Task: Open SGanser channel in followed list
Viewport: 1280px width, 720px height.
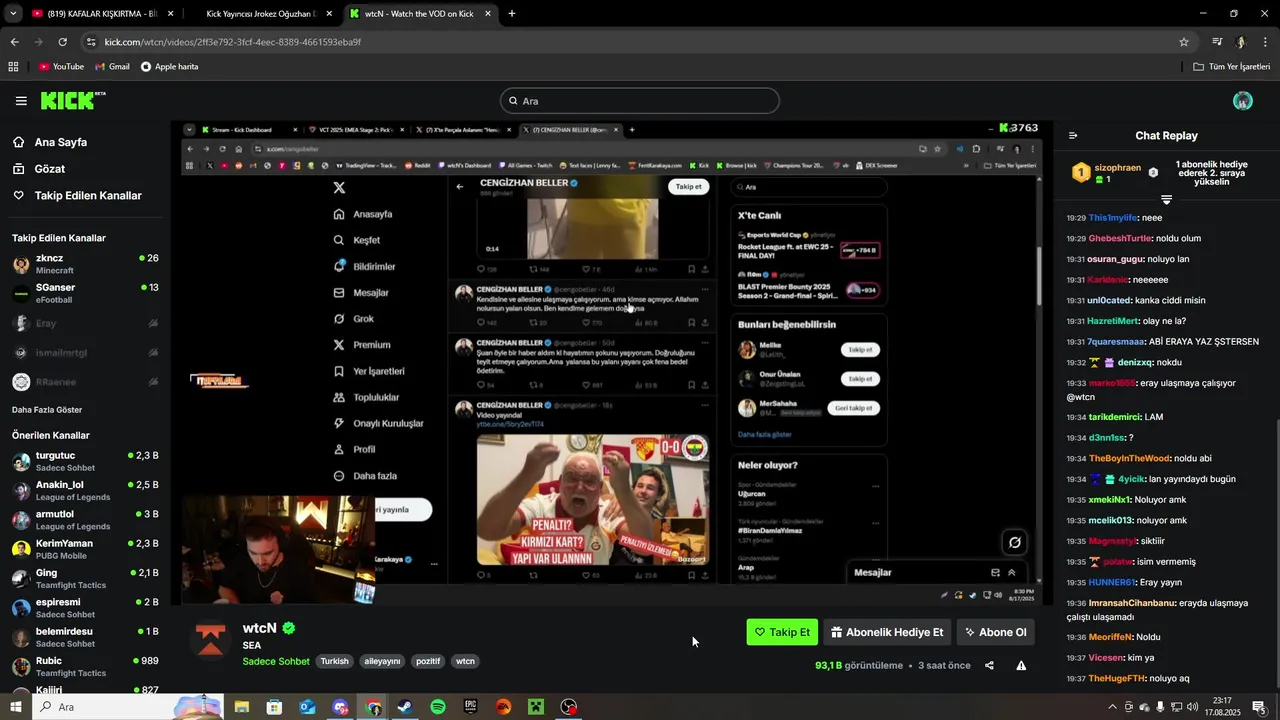Action: click(85, 293)
